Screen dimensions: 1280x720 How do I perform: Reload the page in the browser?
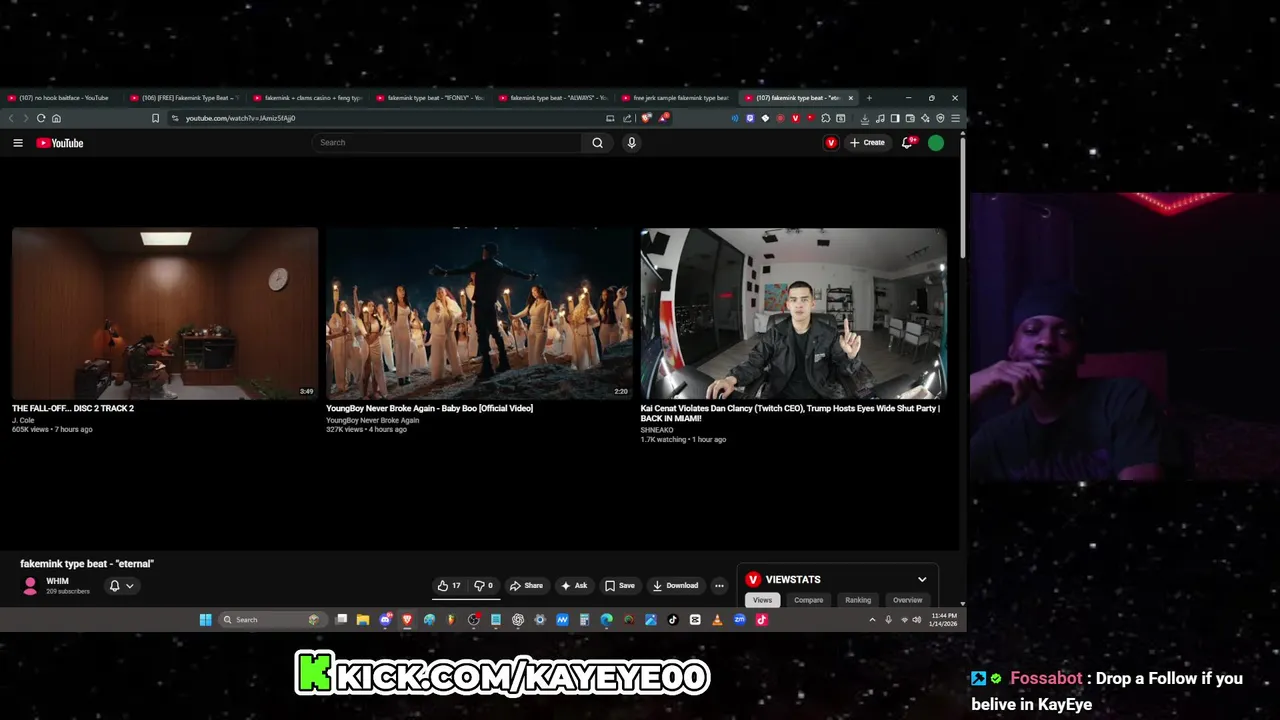coord(41,118)
